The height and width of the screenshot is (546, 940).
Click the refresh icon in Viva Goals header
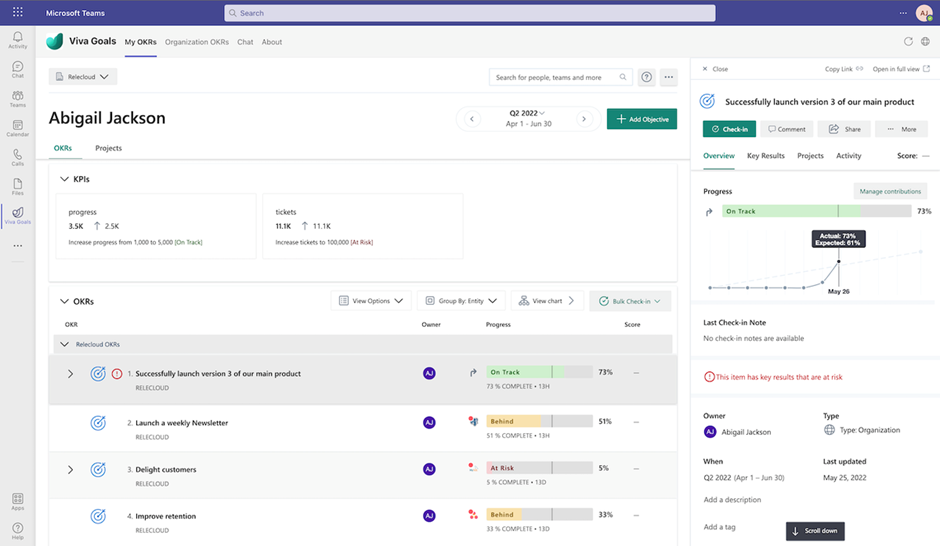coord(908,42)
